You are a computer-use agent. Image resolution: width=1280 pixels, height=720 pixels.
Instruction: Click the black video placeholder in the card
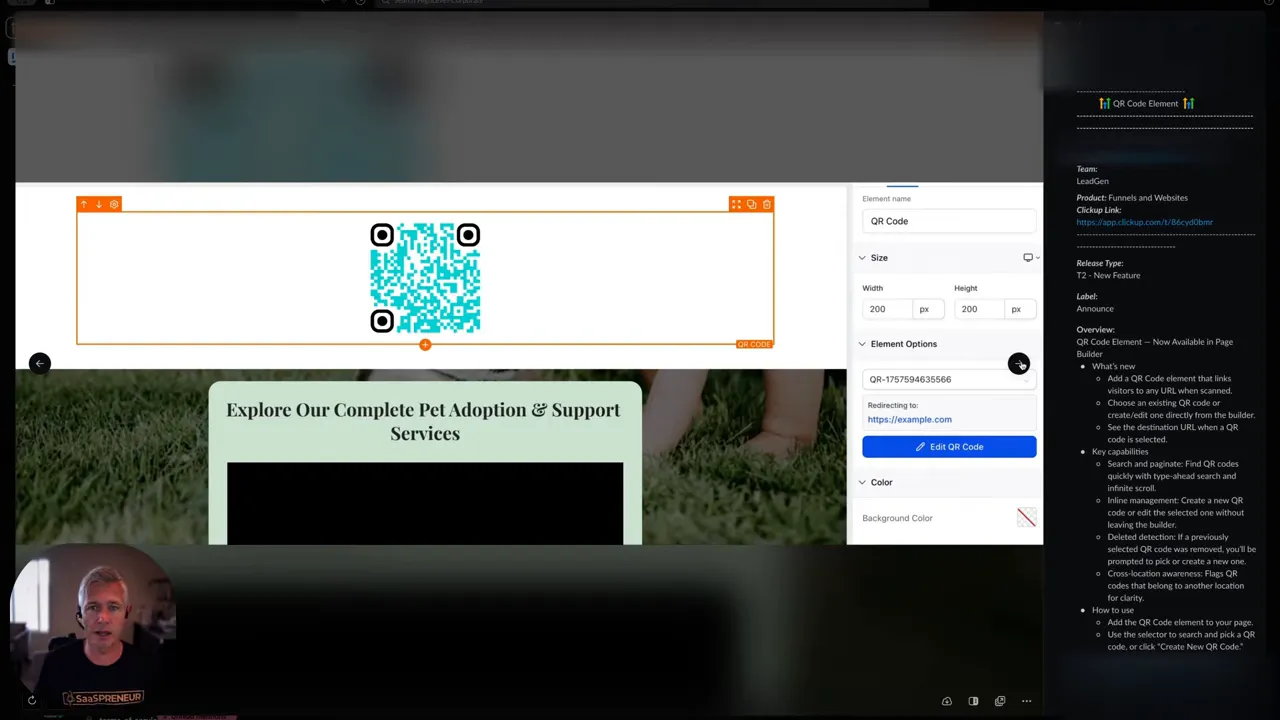tap(425, 503)
